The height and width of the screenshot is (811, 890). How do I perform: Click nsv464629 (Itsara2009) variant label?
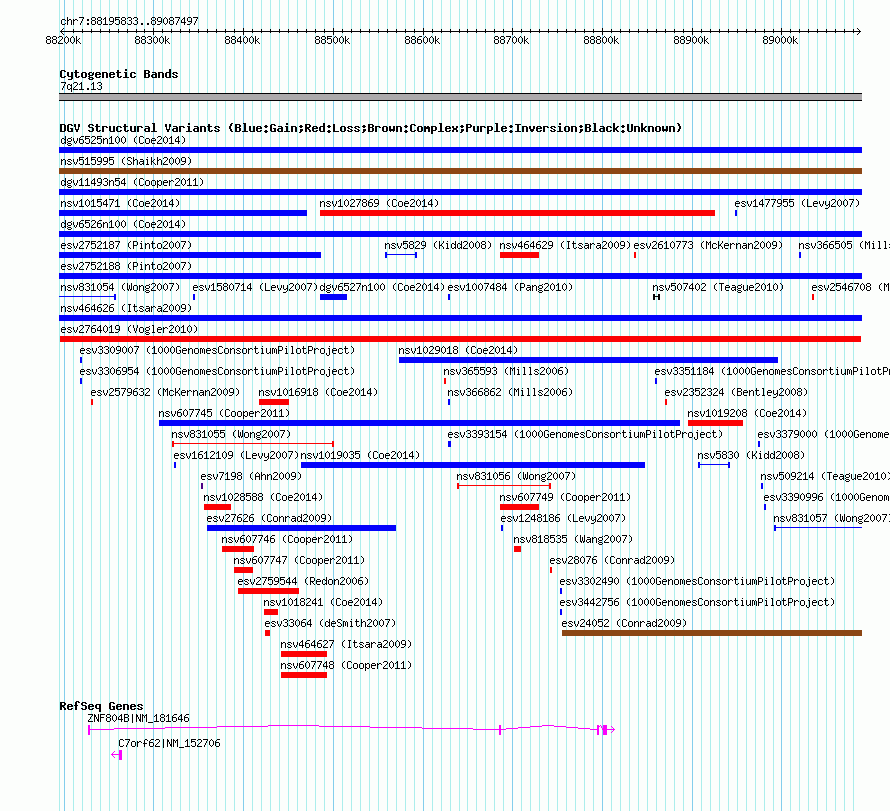pyautogui.click(x=565, y=245)
